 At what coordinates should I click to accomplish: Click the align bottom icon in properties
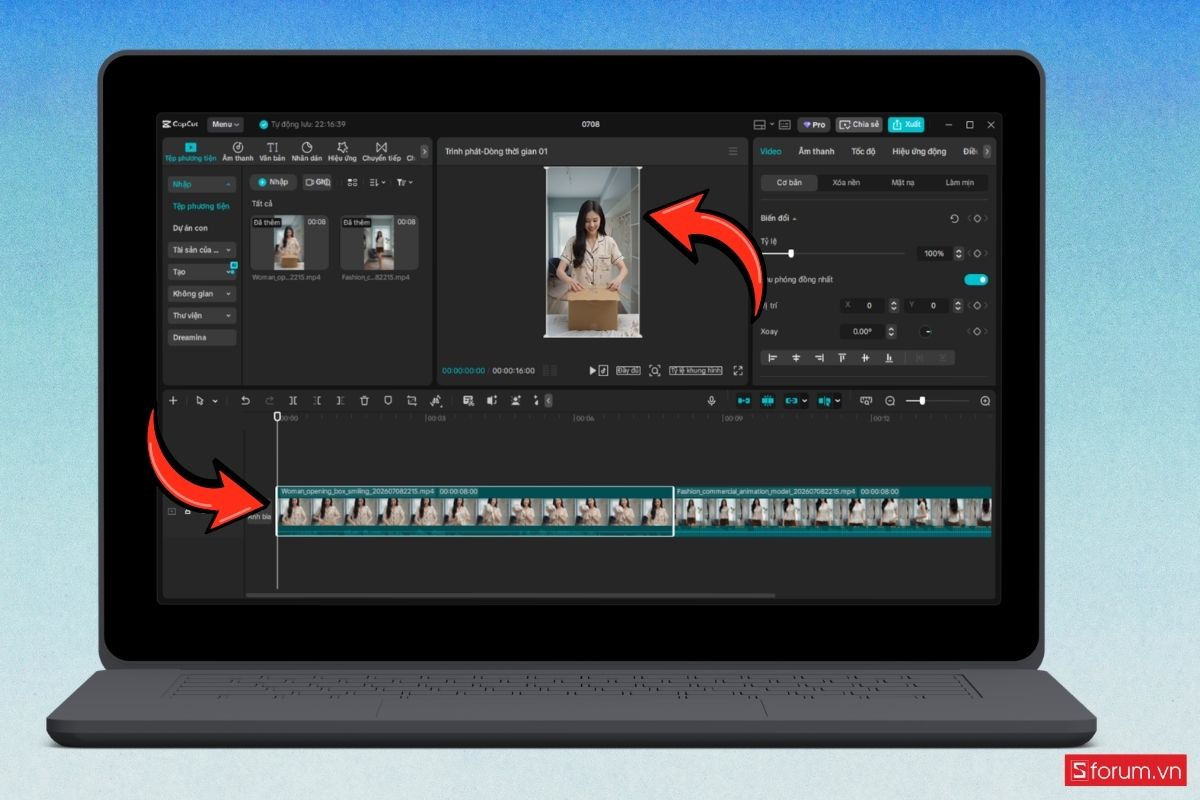click(x=888, y=357)
